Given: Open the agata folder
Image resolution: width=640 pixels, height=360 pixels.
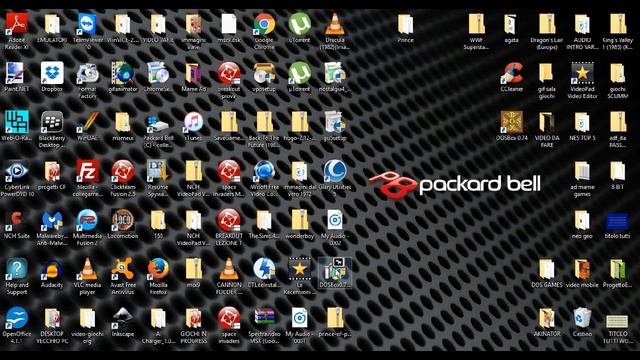Looking at the screenshot, I should click(511, 24).
